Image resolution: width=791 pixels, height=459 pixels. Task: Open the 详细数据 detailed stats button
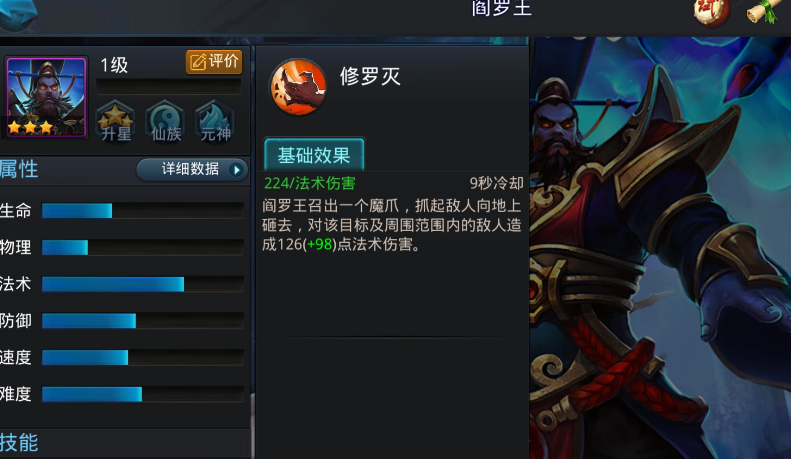192,169
